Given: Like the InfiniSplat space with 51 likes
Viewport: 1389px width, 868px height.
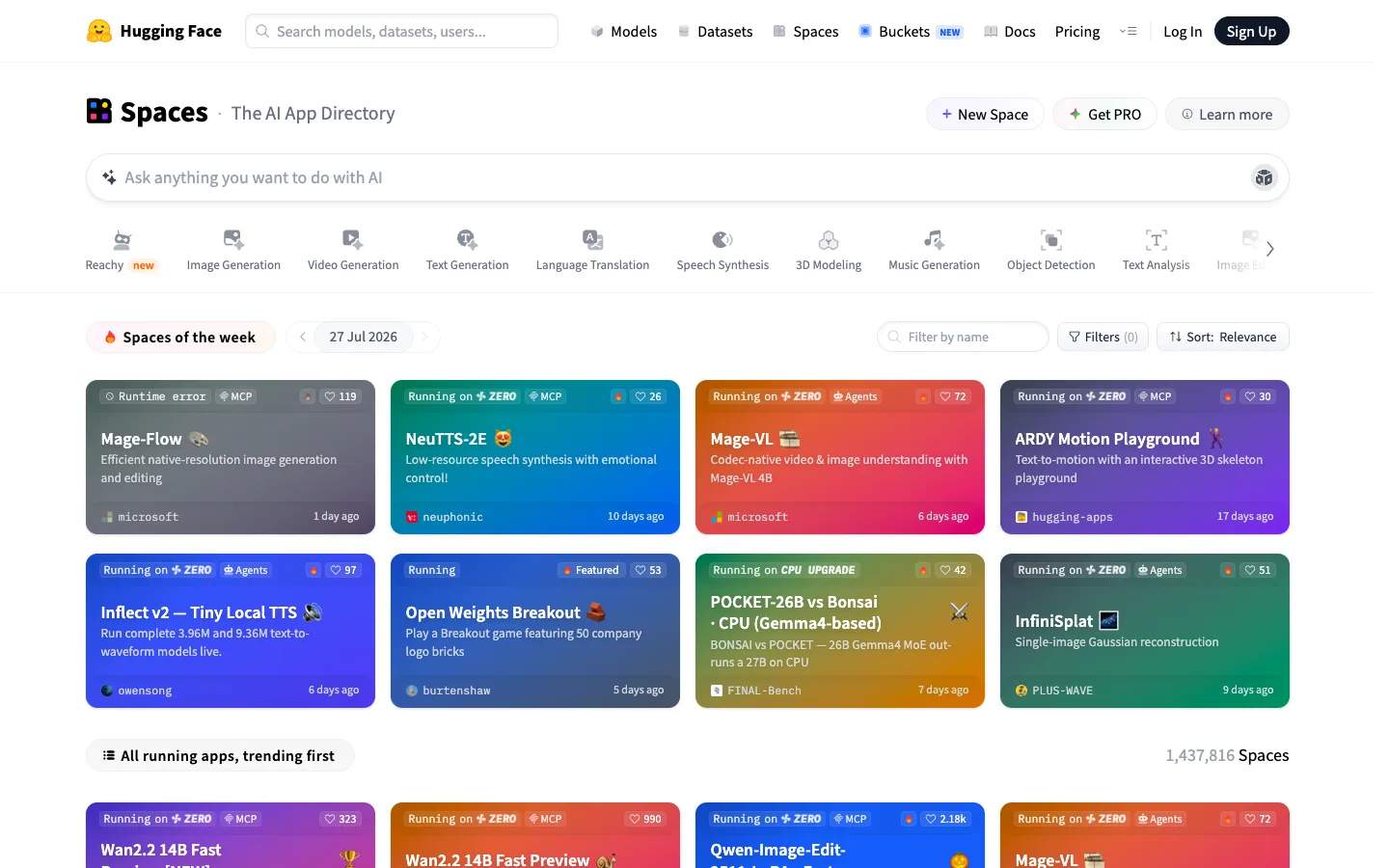Looking at the screenshot, I should click(x=1258, y=570).
